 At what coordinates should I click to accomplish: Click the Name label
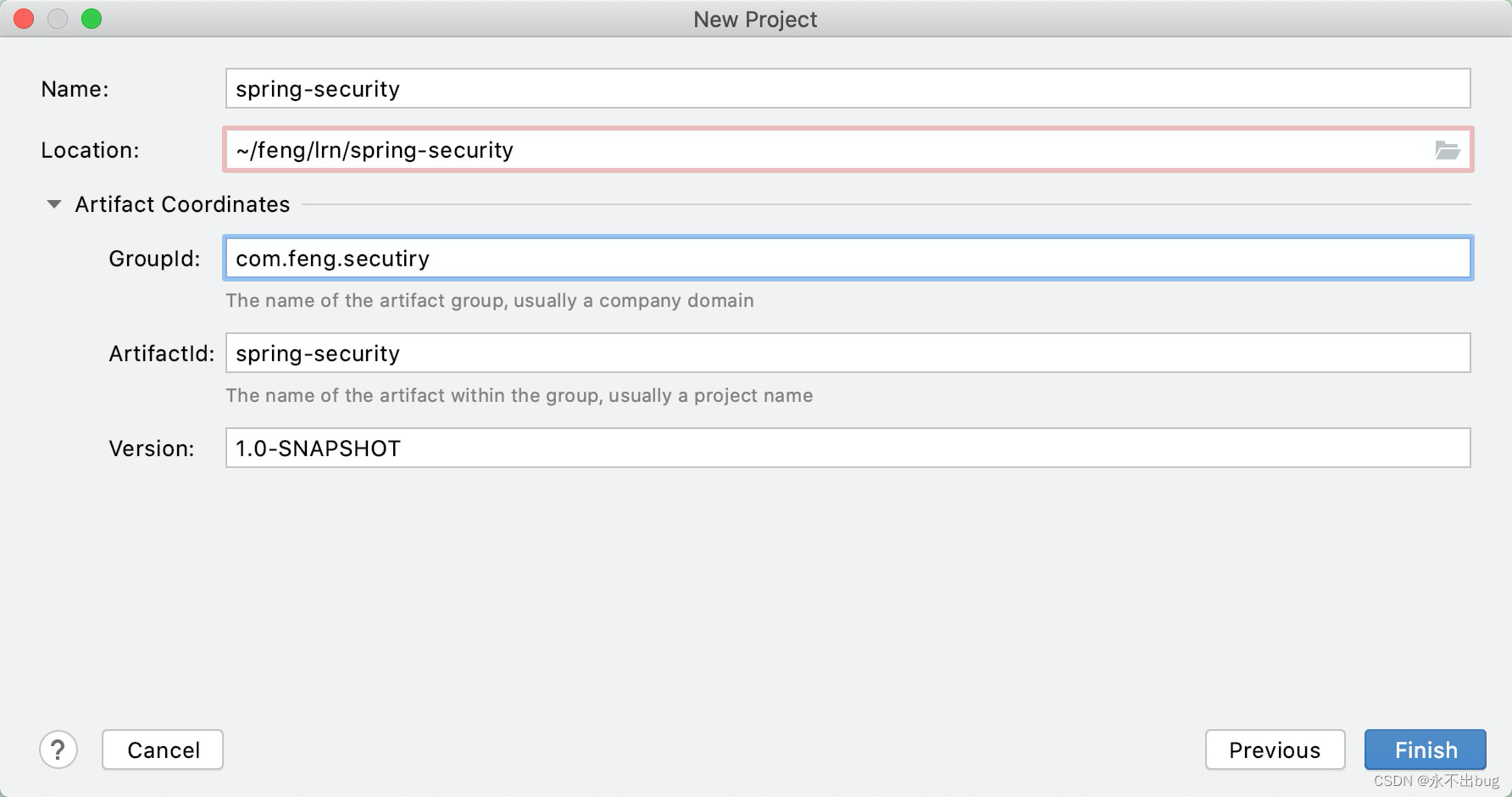[x=75, y=88]
